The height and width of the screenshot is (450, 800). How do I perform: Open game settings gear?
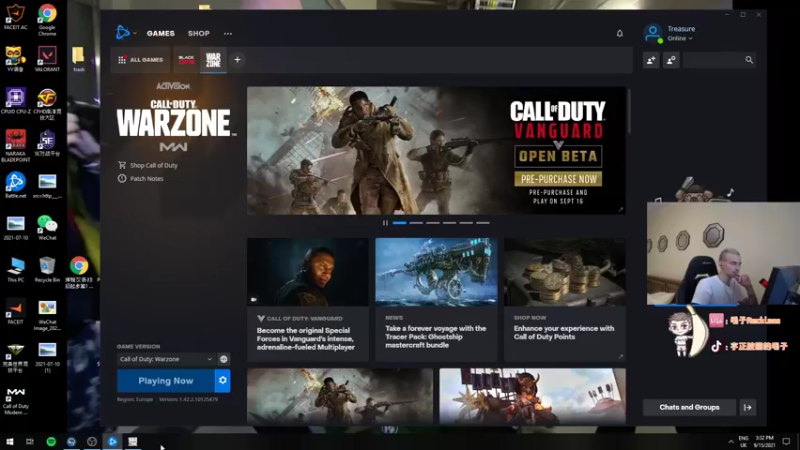pyautogui.click(x=223, y=381)
